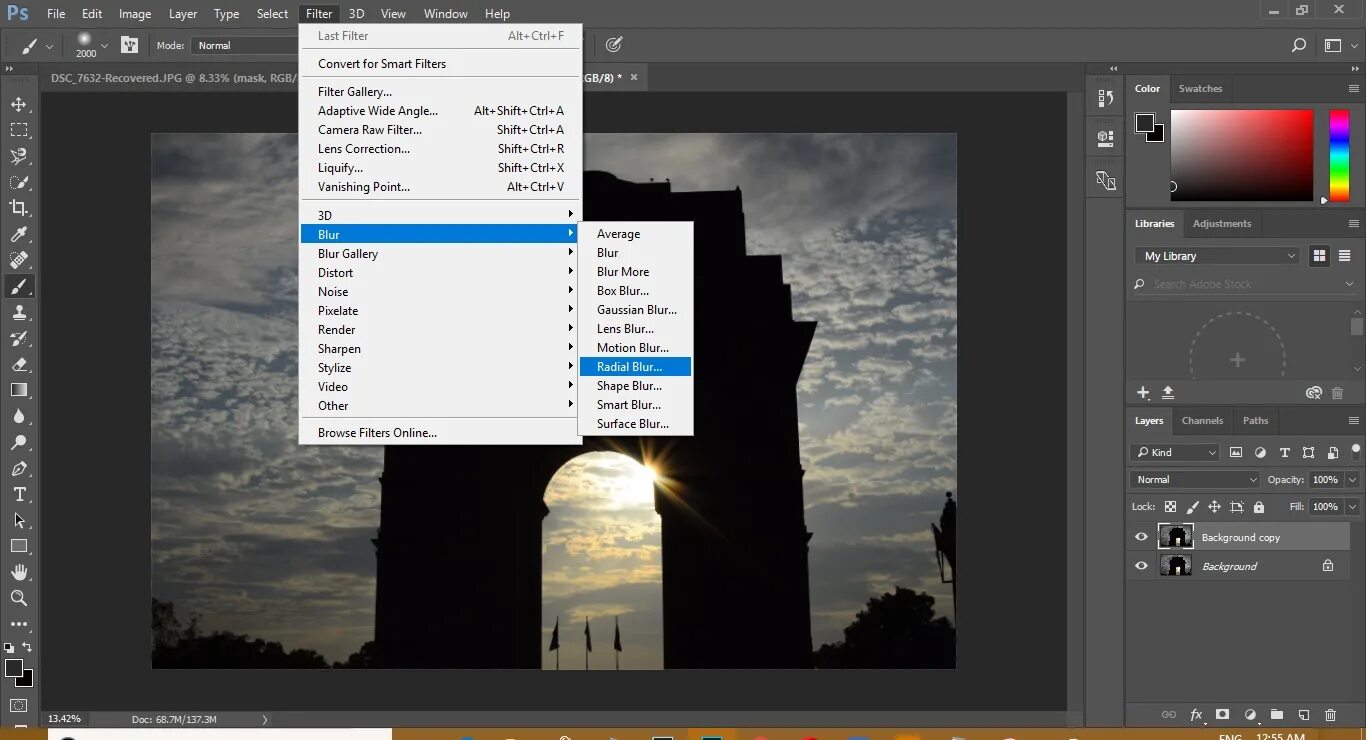Open the Layers panel menu

1353,421
